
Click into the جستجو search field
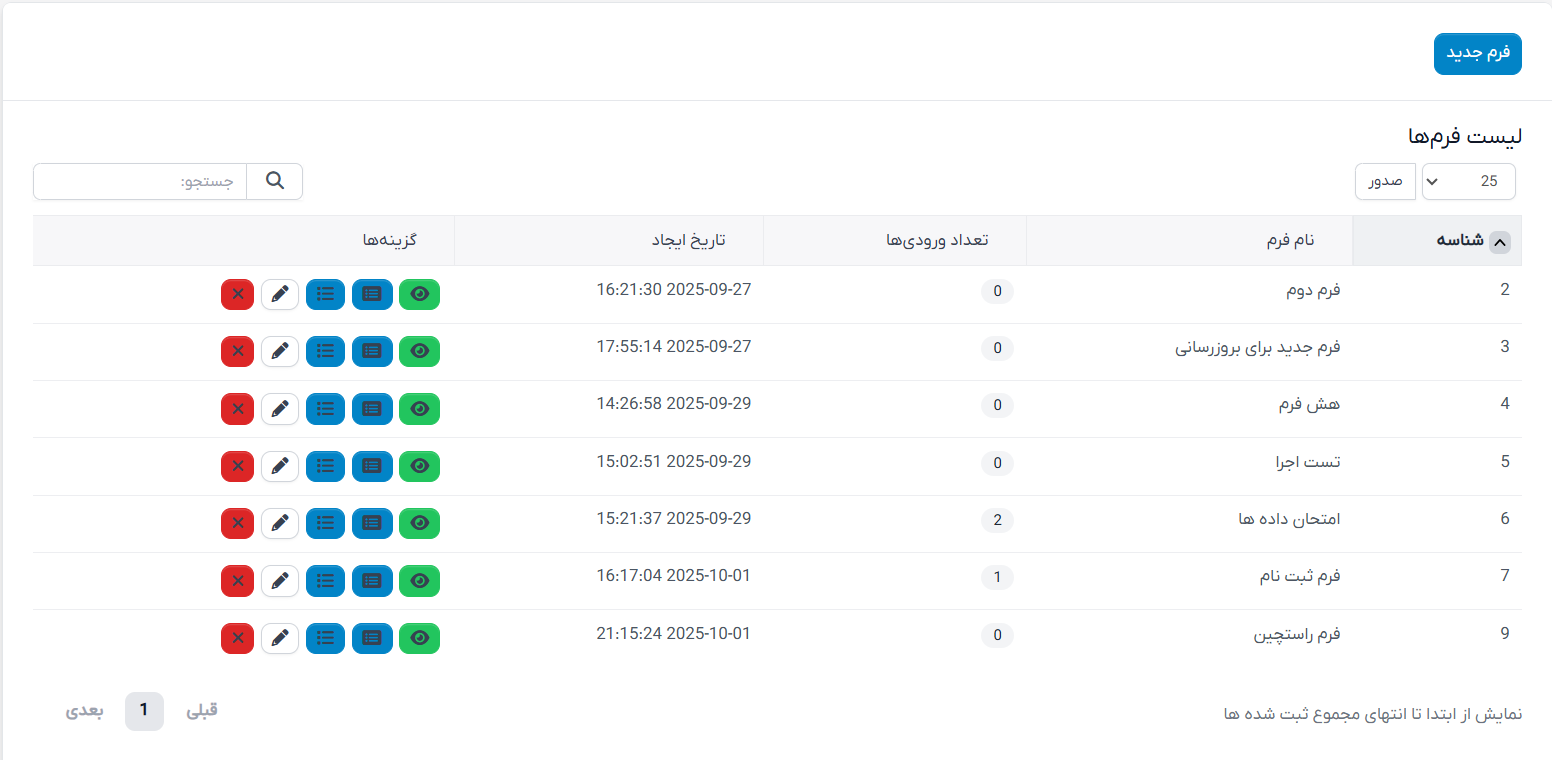[x=140, y=181]
